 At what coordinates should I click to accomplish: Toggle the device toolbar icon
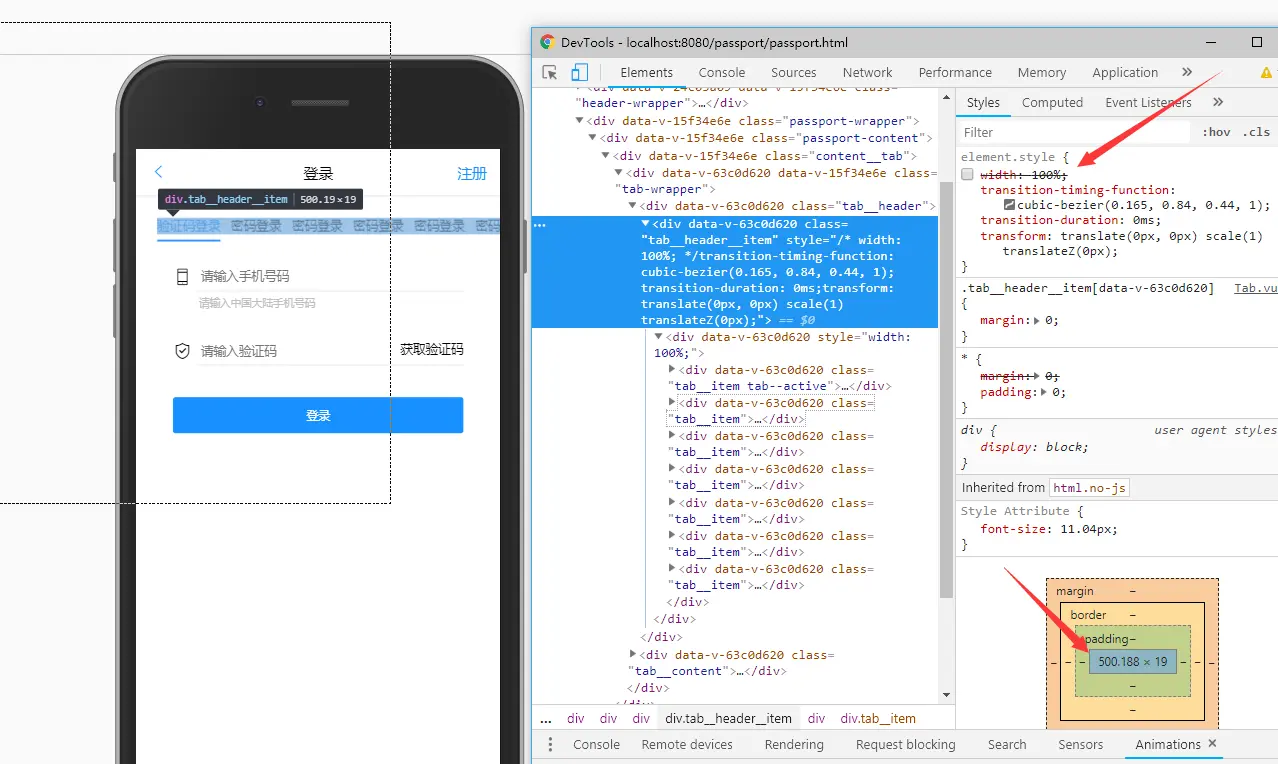pyautogui.click(x=579, y=72)
